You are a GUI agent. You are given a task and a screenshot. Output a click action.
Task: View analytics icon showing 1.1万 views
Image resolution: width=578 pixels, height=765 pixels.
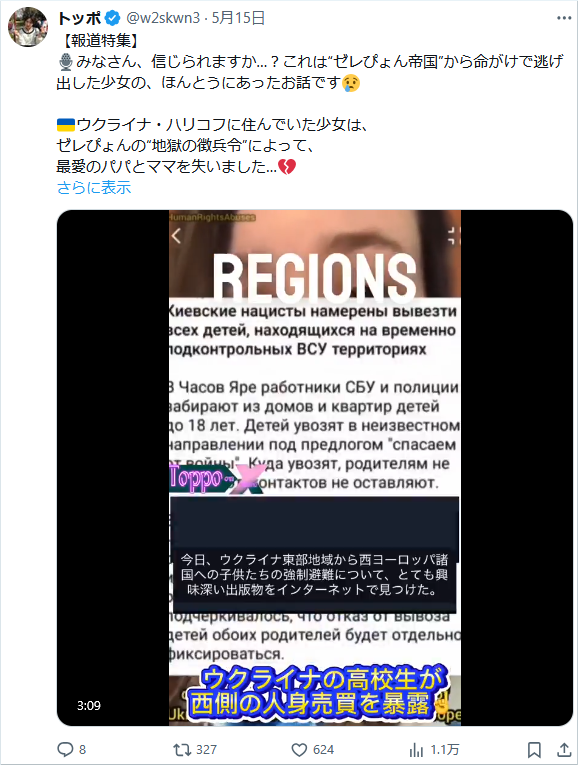[416, 749]
